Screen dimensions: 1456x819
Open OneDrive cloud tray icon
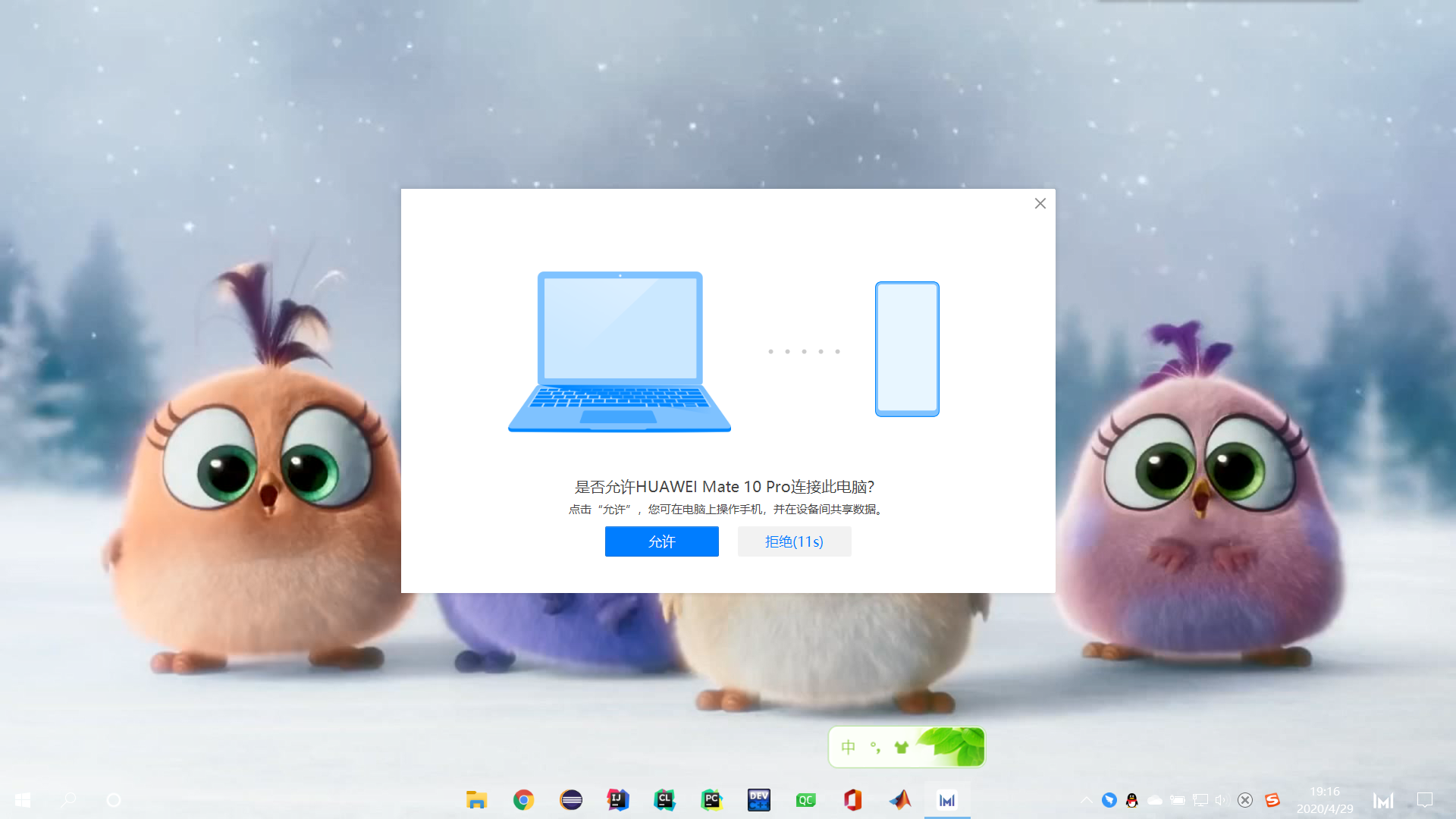(x=1155, y=800)
